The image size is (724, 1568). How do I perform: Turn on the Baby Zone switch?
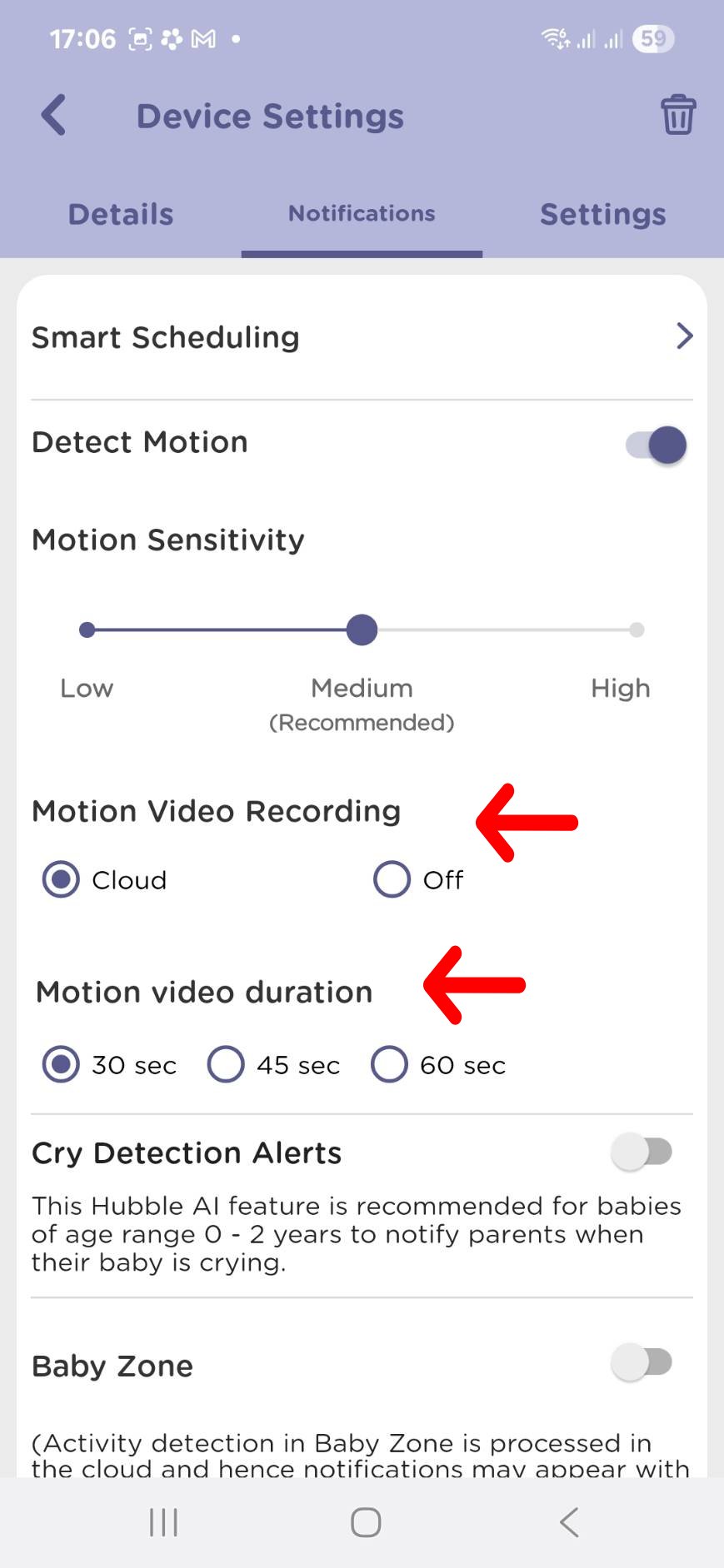[x=642, y=1363]
